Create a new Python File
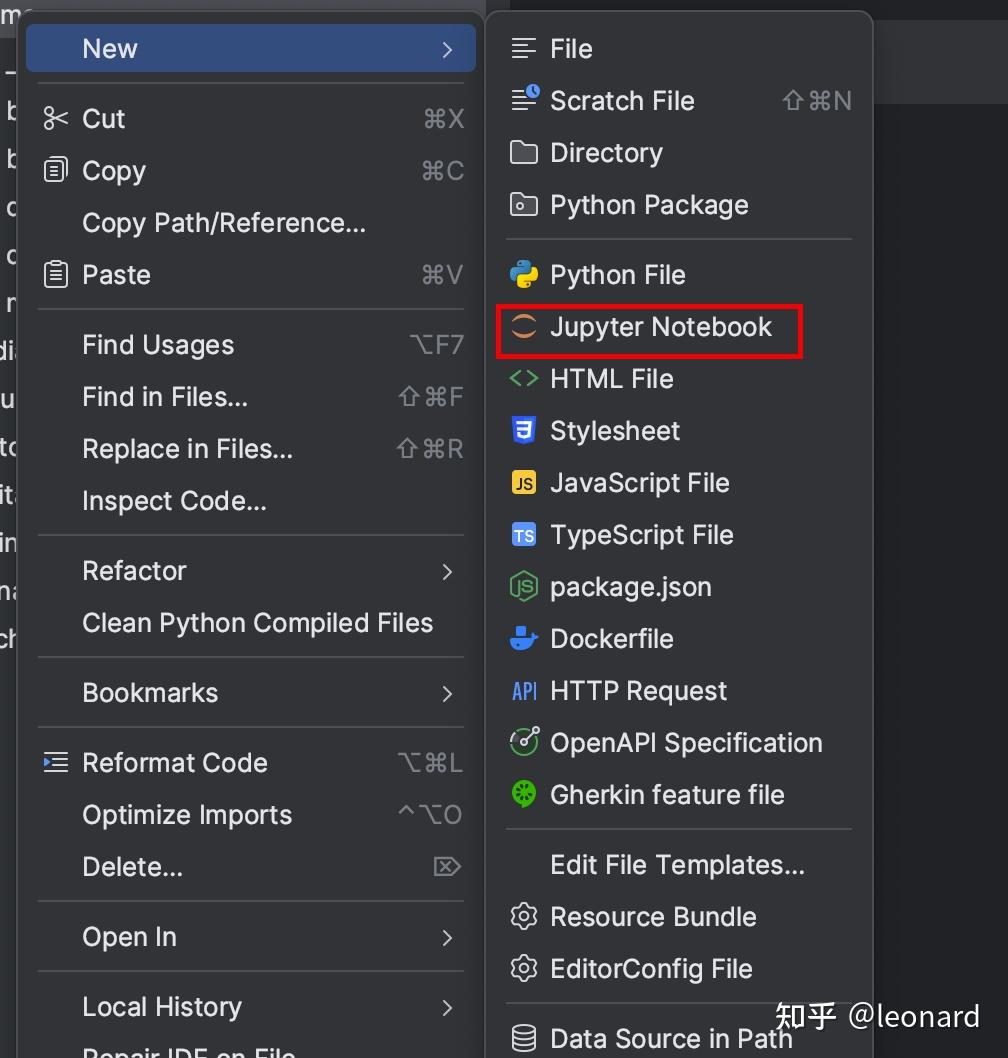 (617, 274)
